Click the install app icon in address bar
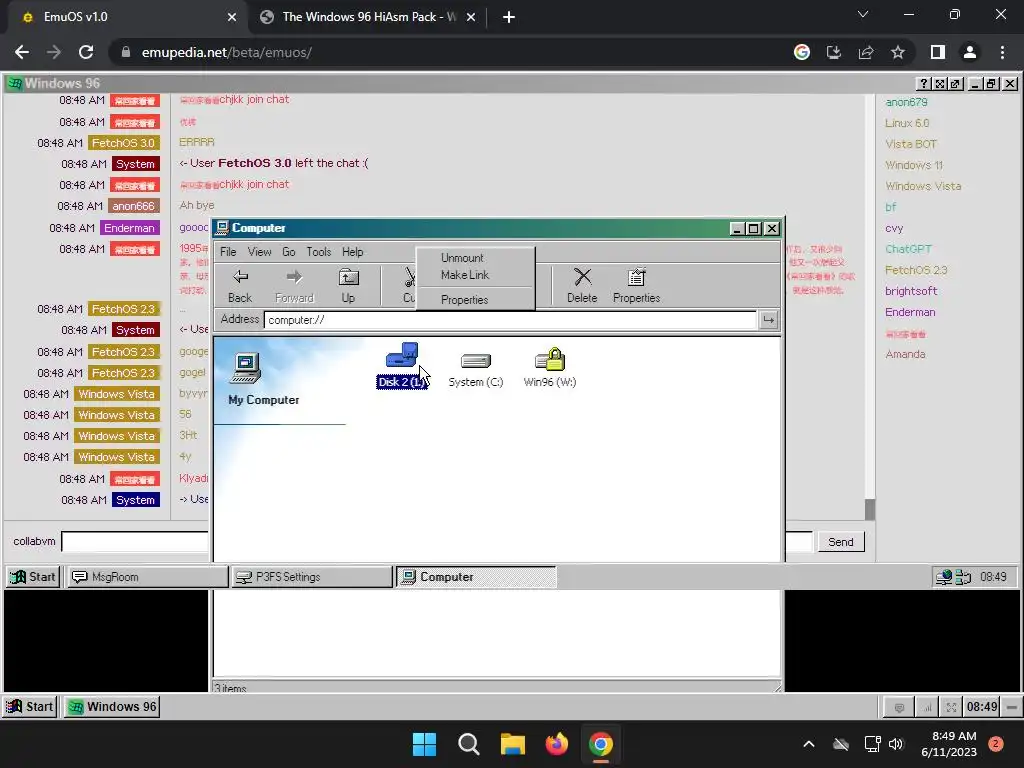The height and width of the screenshot is (768, 1024). point(834,52)
